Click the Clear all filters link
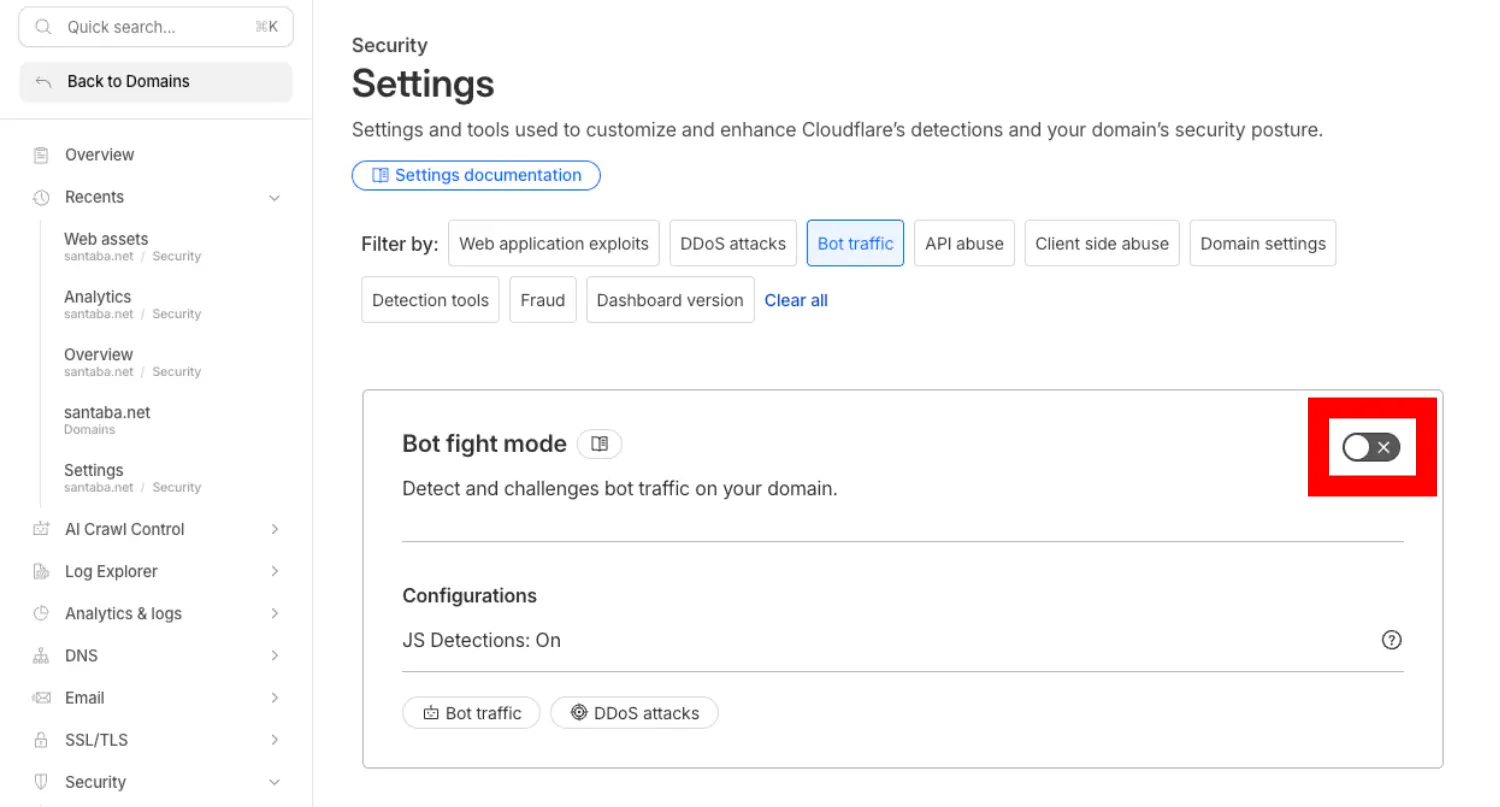Screen dimensions: 1500x807 796,300
